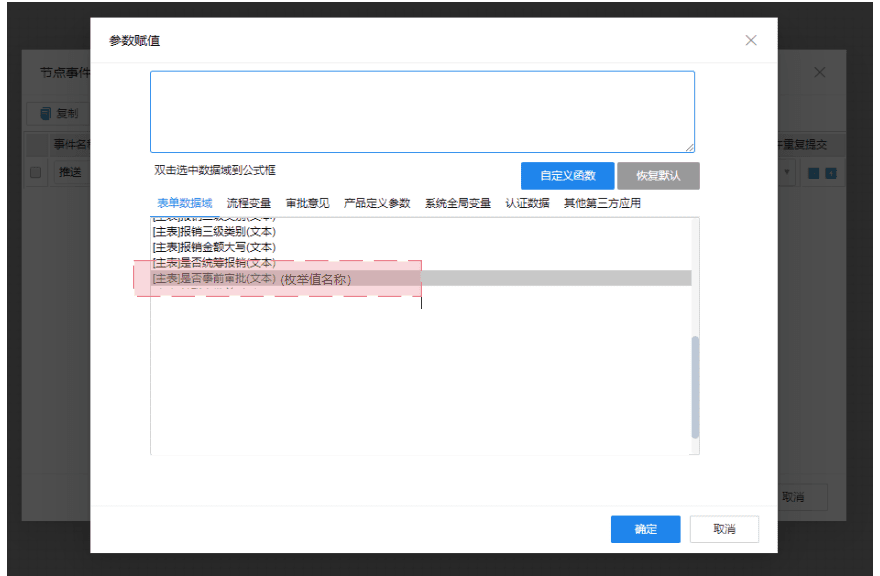Open dropdown arrow in background row

(x=787, y=172)
